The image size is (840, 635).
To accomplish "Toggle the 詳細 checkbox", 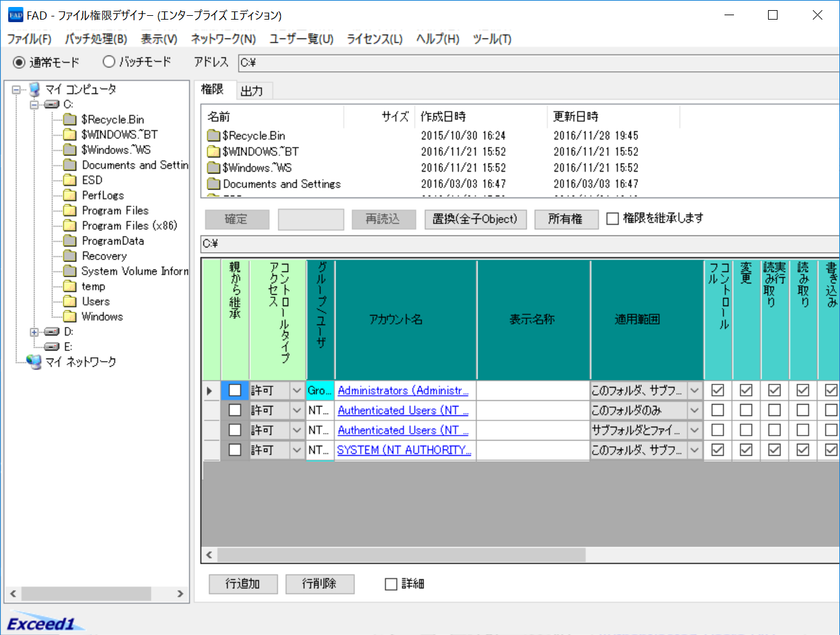I will pyautogui.click(x=391, y=584).
